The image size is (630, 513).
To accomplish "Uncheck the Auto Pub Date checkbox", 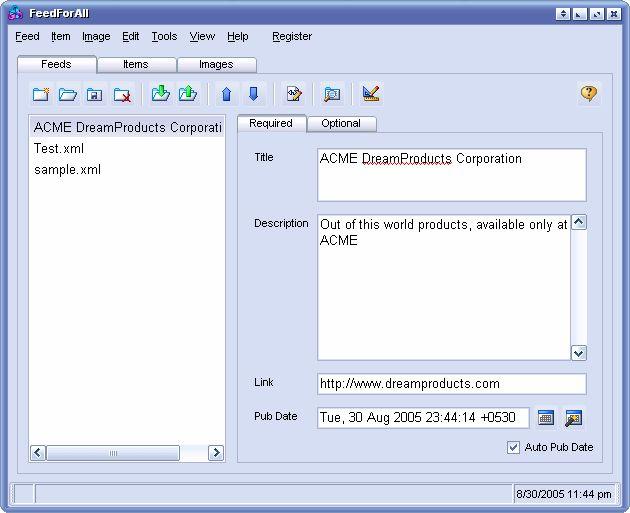I will [x=514, y=447].
